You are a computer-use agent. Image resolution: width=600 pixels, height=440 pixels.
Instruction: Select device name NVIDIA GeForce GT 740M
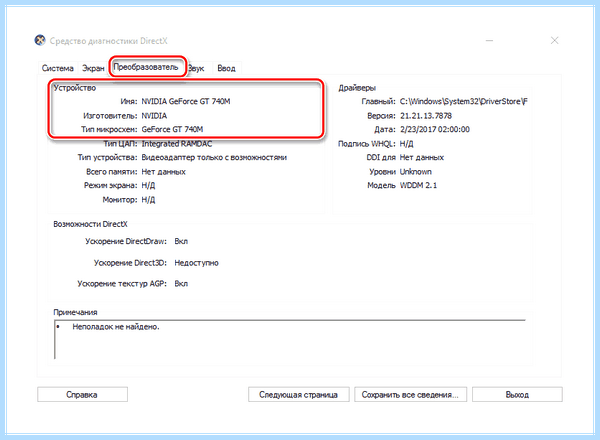(x=186, y=101)
